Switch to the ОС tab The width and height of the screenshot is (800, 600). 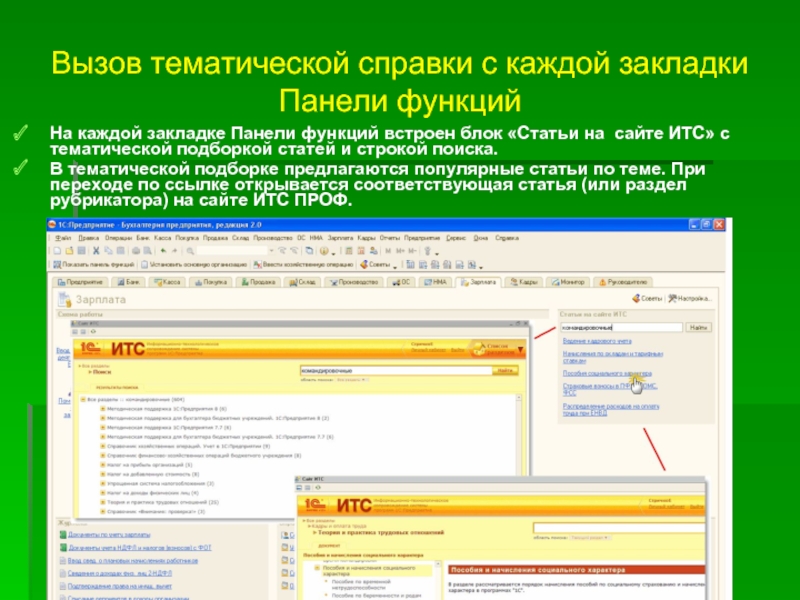click(401, 282)
